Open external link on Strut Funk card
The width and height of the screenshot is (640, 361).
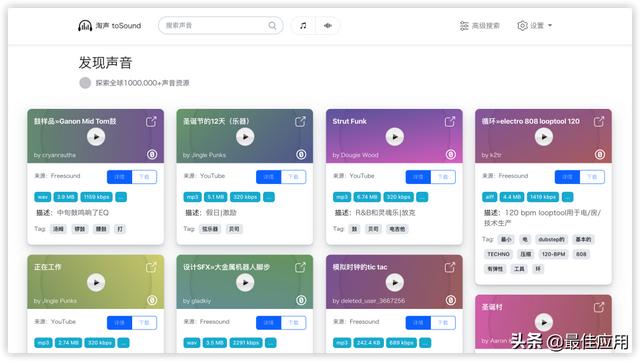tap(450, 122)
